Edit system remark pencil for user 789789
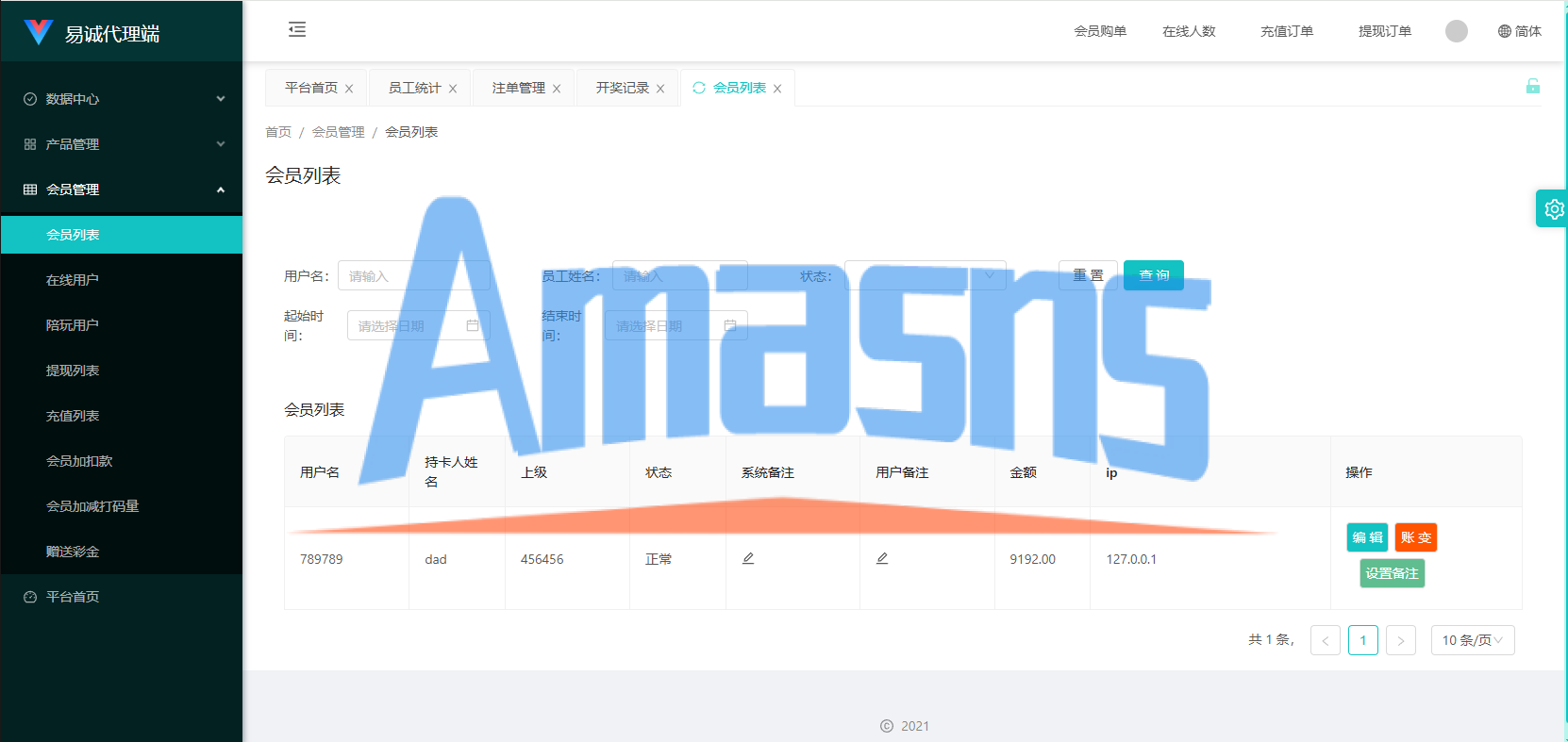This screenshot has height=742, width=1568. [x=748, y=558]
